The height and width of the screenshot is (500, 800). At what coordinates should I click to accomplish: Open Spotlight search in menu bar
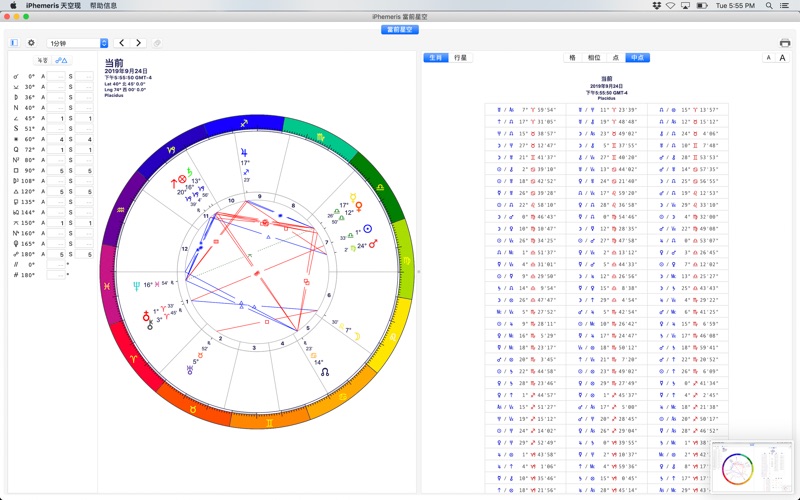[768, 5]
